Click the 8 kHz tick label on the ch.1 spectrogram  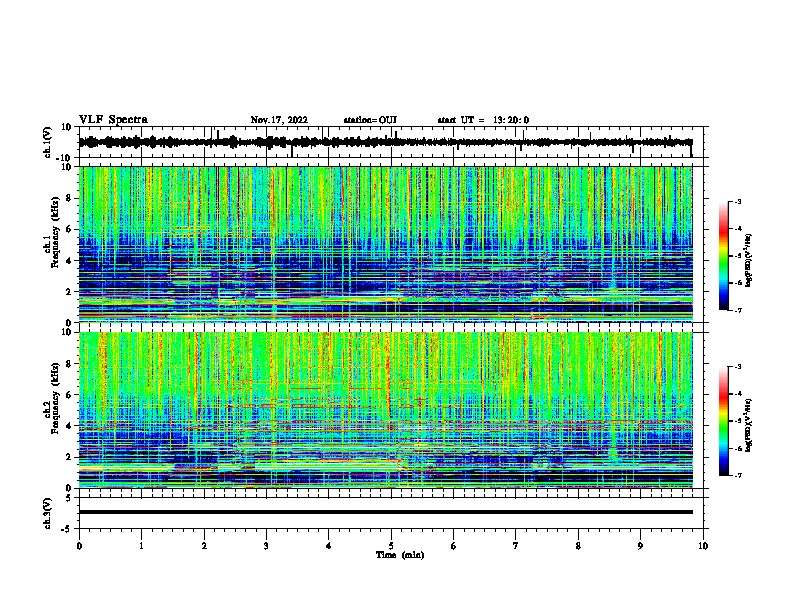click(69, 198)
